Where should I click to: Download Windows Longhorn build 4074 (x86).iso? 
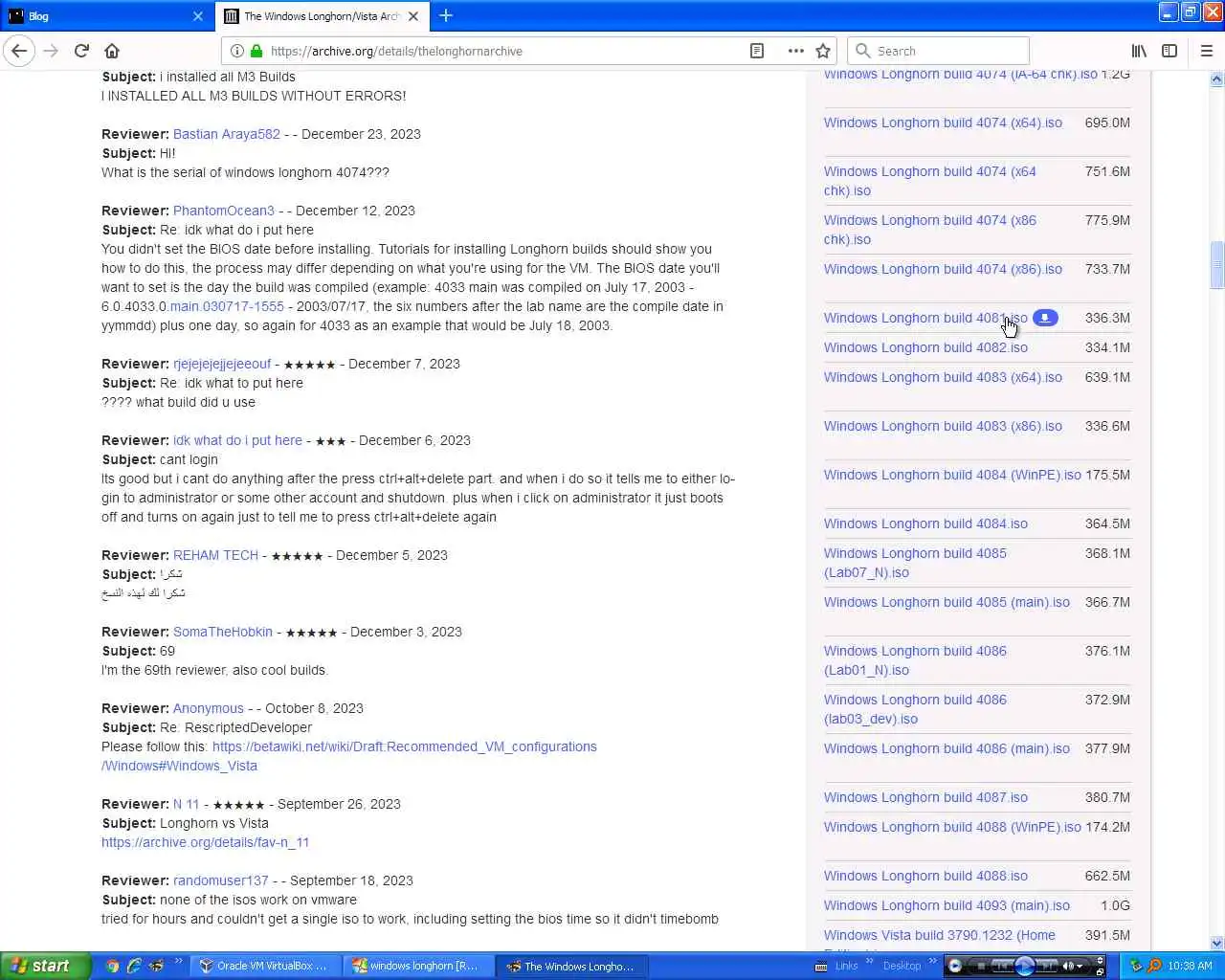pos(943,269)
